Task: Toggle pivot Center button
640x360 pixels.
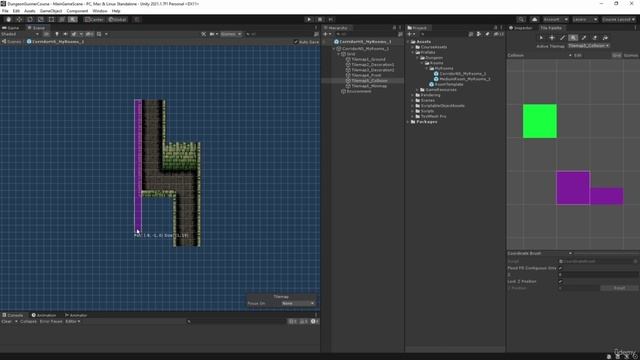Action: coord(94,19)
